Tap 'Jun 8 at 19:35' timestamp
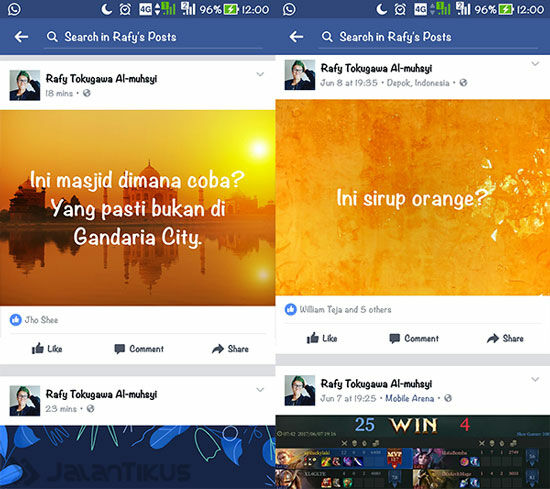550x489 pixels. [349, 82]
